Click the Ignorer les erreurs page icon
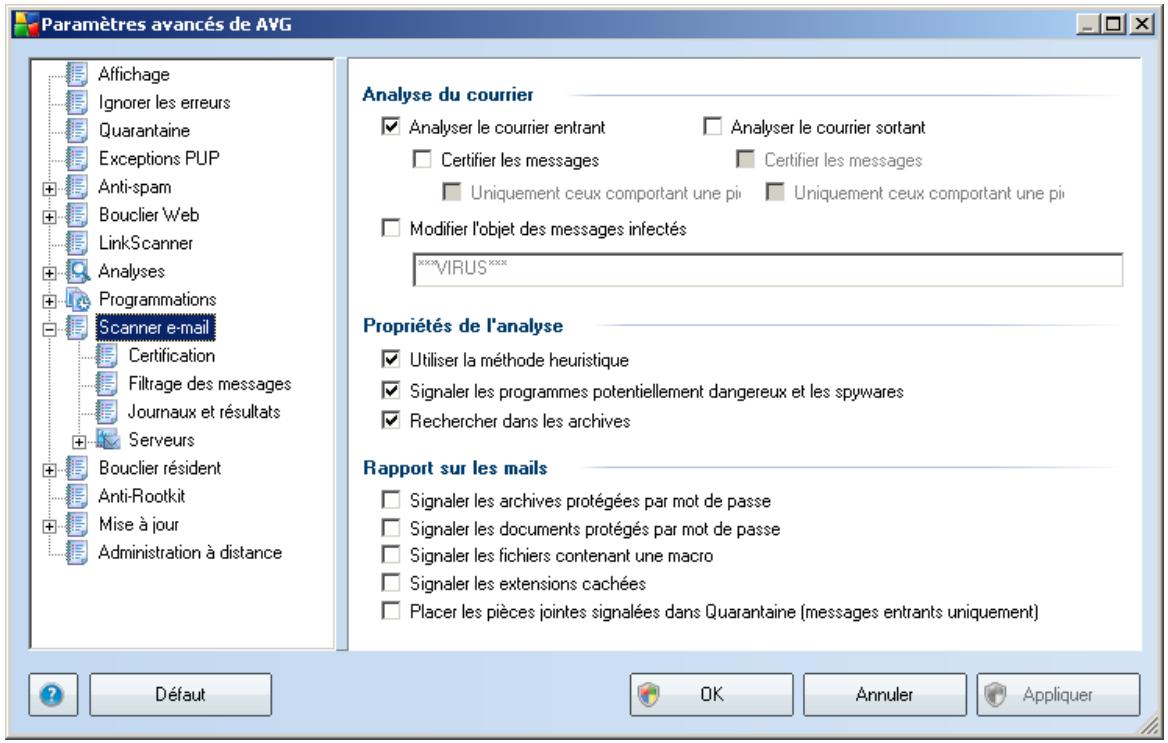This screenshot has height=743, width=1168. pos(77,102)
